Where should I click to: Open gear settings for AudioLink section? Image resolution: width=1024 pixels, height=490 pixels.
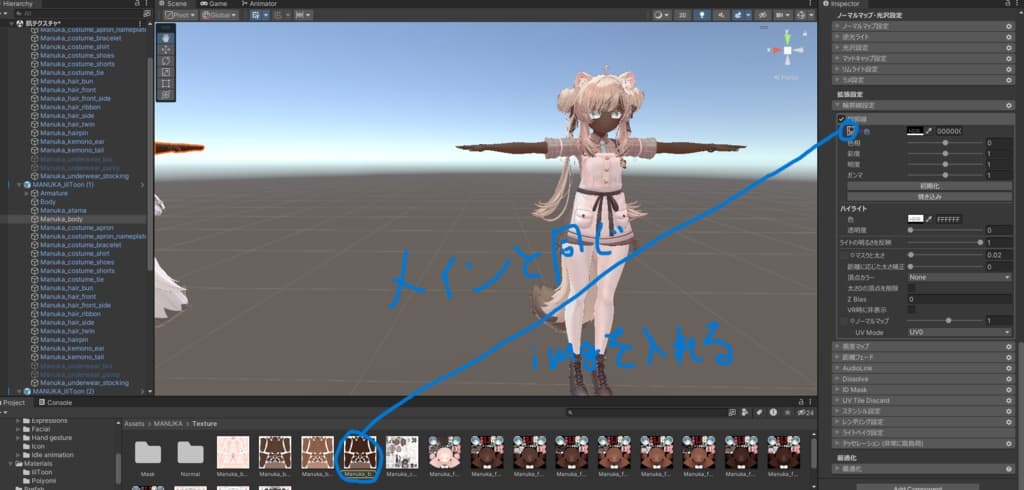(x=1008, y=368)
